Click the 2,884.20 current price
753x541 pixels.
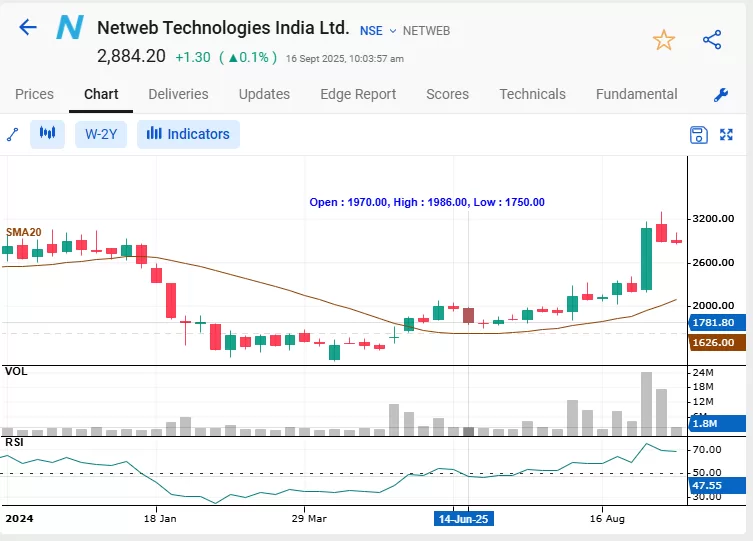131,56
